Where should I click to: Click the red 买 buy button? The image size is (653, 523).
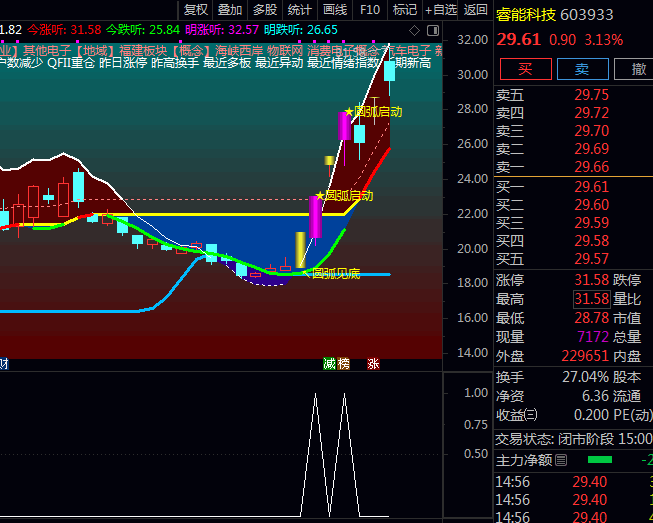526,69
